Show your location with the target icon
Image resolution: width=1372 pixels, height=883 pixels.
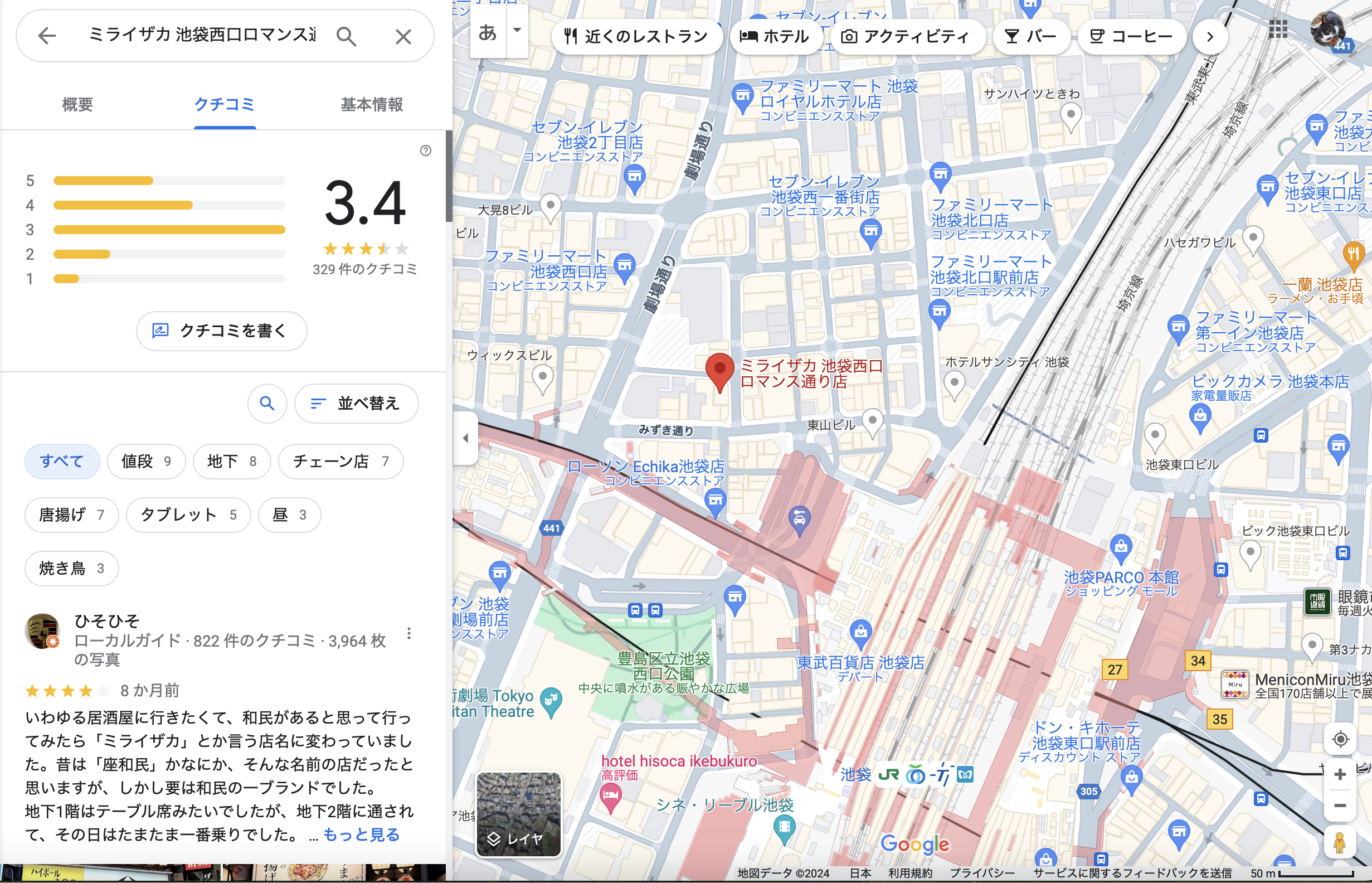click(x=1340, y=739)
